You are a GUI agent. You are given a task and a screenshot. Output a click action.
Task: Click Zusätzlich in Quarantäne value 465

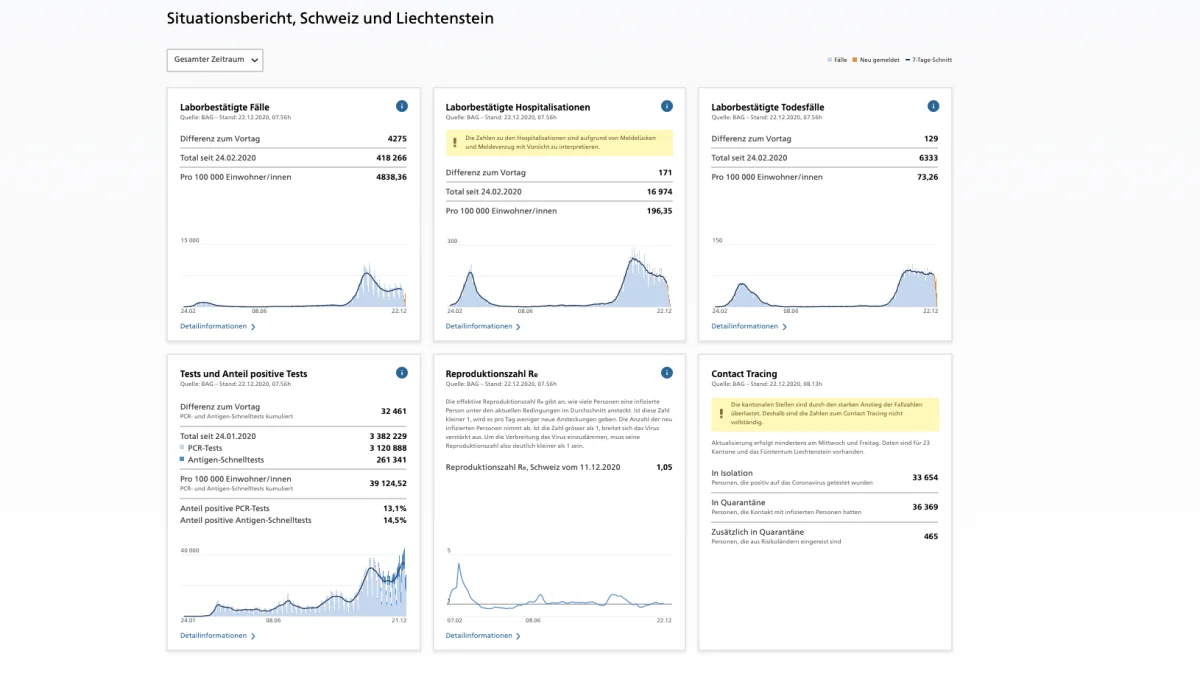pos(931,536)
